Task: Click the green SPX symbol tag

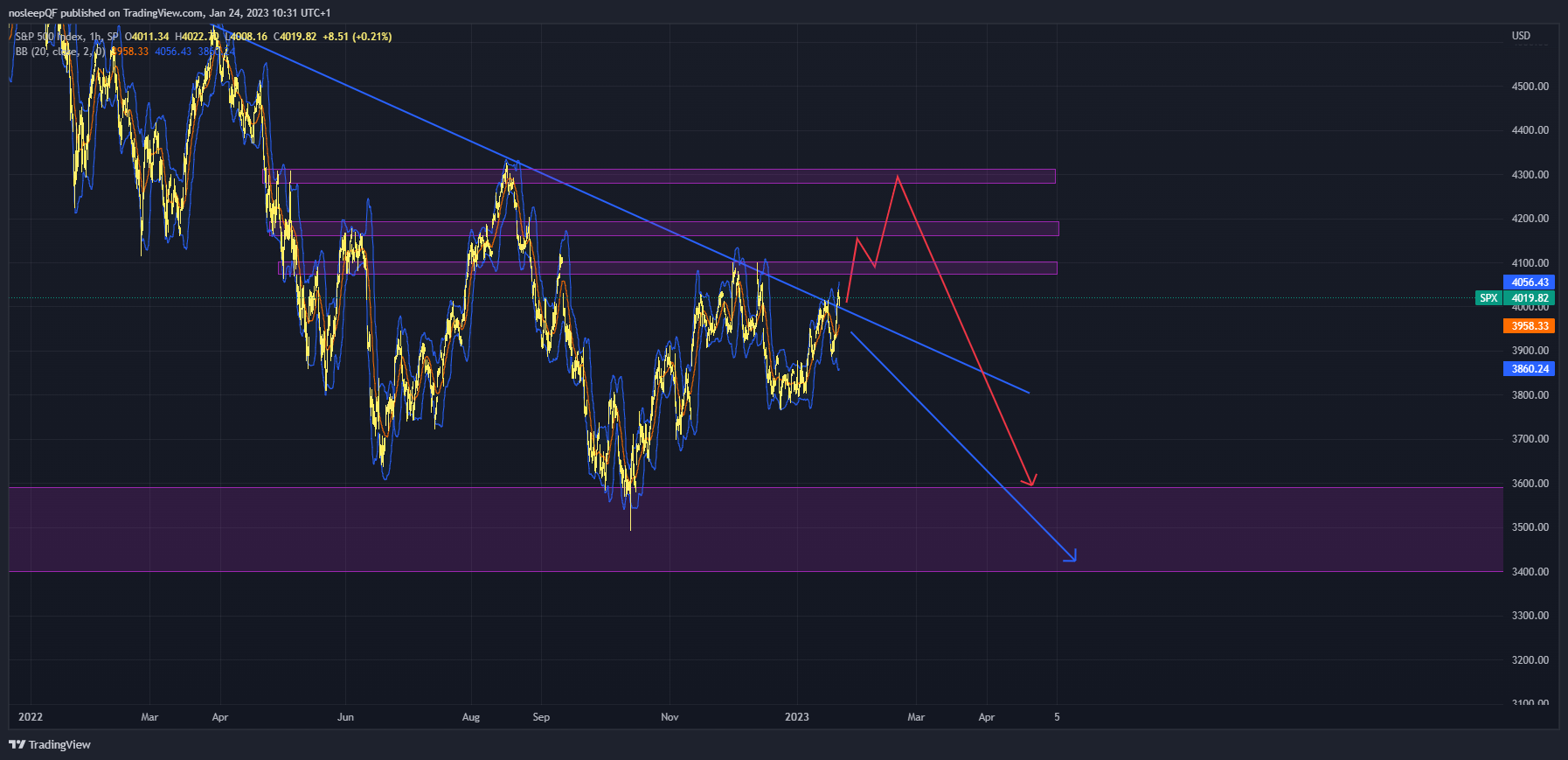Action: [x=1488, y=298]
